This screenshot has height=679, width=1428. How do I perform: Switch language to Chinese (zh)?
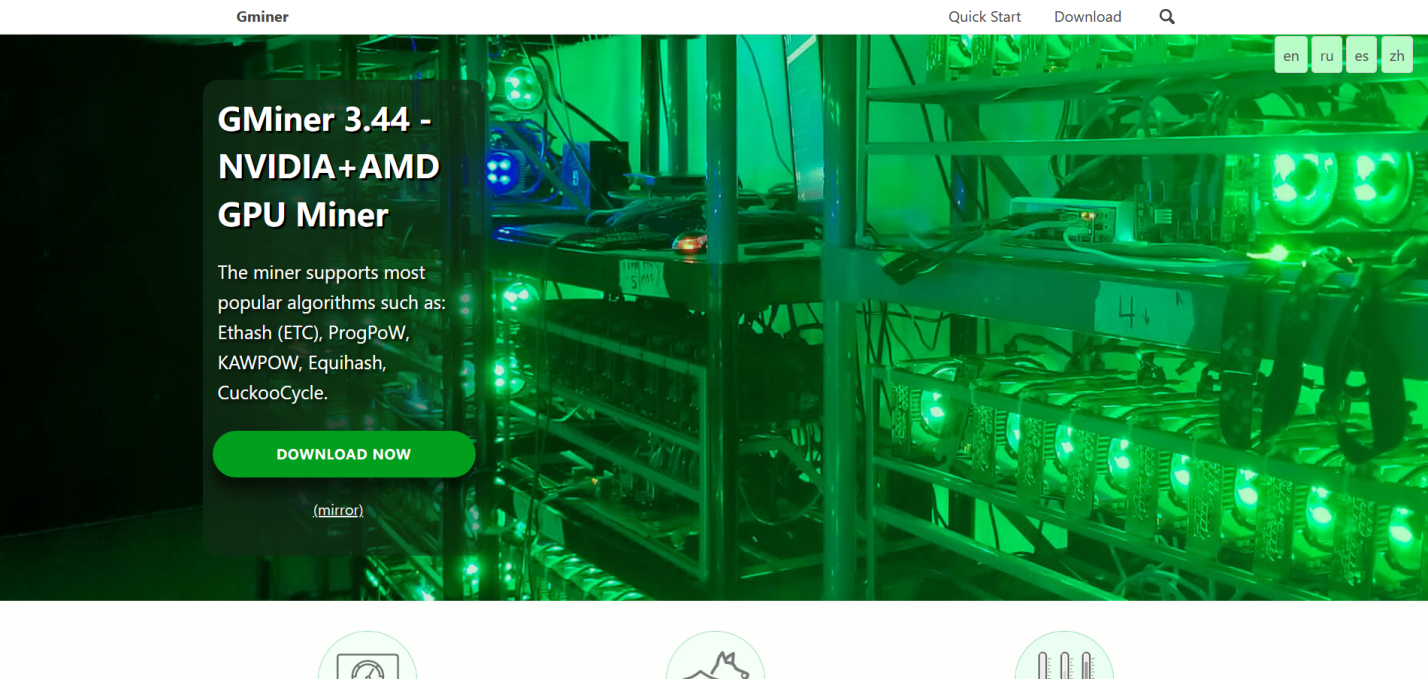1396,55
